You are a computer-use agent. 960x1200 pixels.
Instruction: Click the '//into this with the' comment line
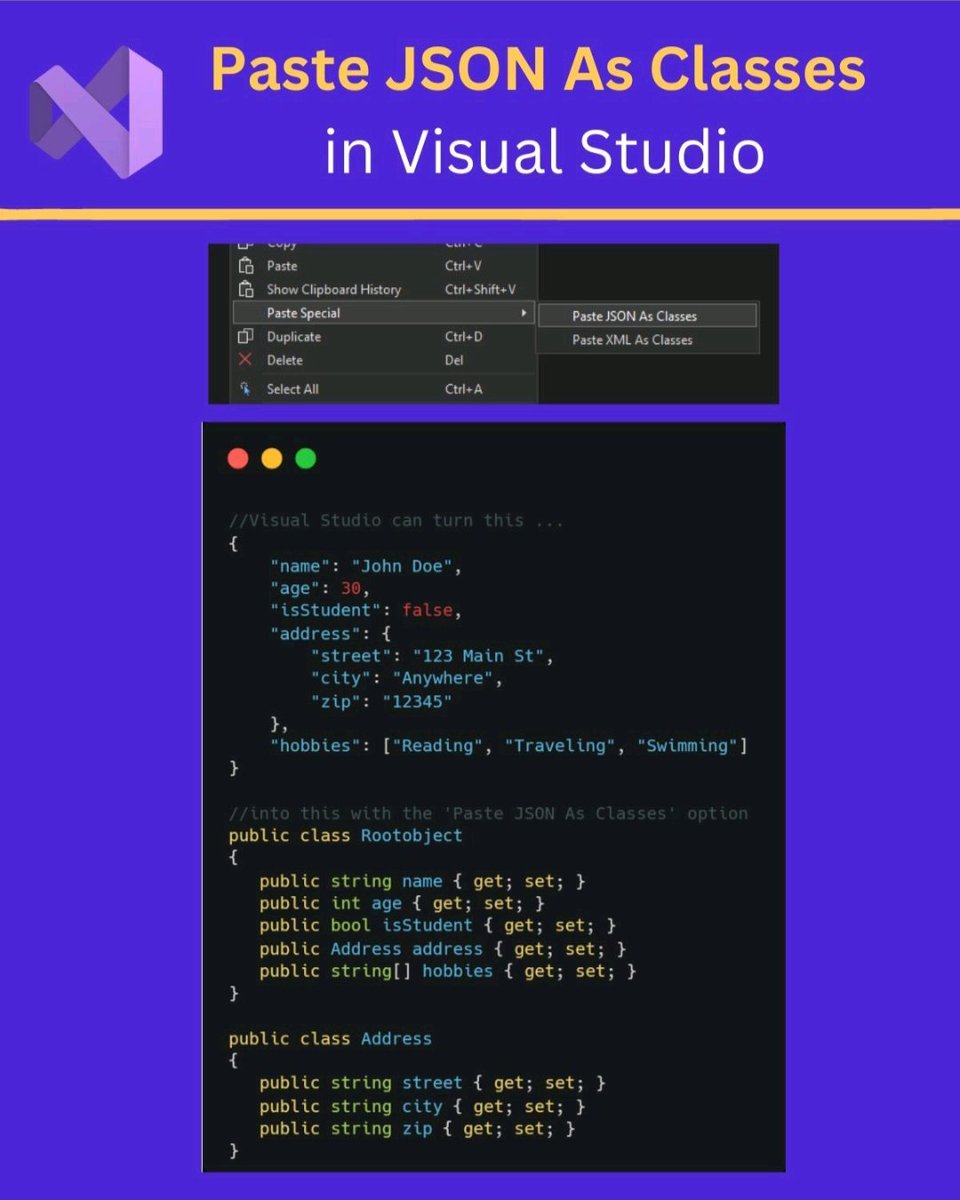point(488,813)
